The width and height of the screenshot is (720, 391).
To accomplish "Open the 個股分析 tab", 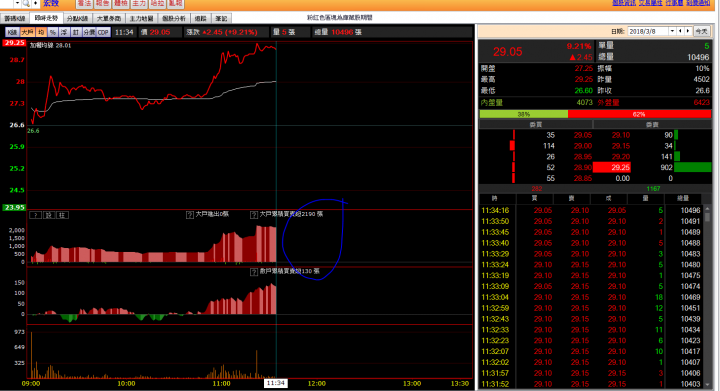I will coord(174,18).
